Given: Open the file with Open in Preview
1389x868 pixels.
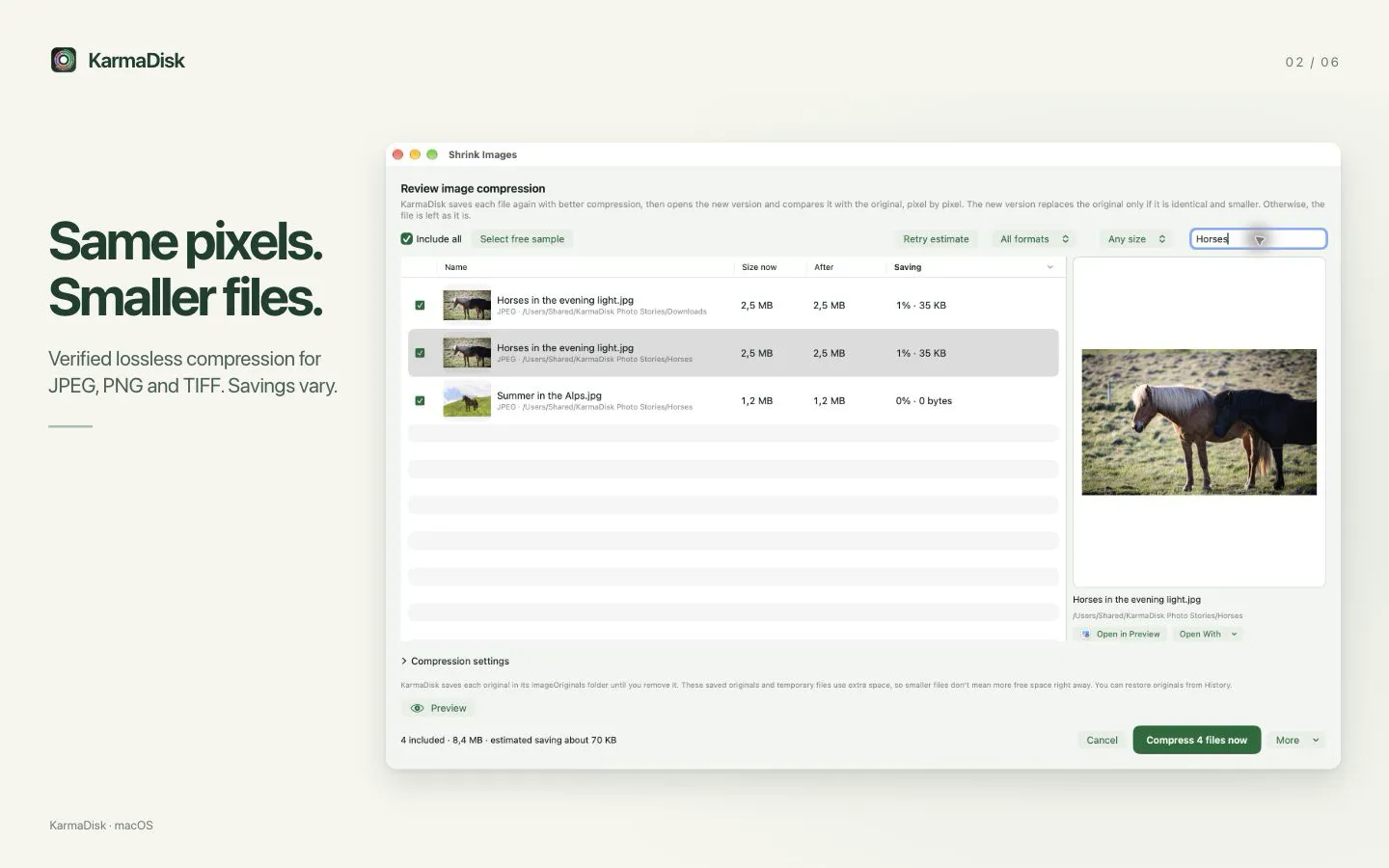Looking at the screenshot, I should pos(1120,634).
